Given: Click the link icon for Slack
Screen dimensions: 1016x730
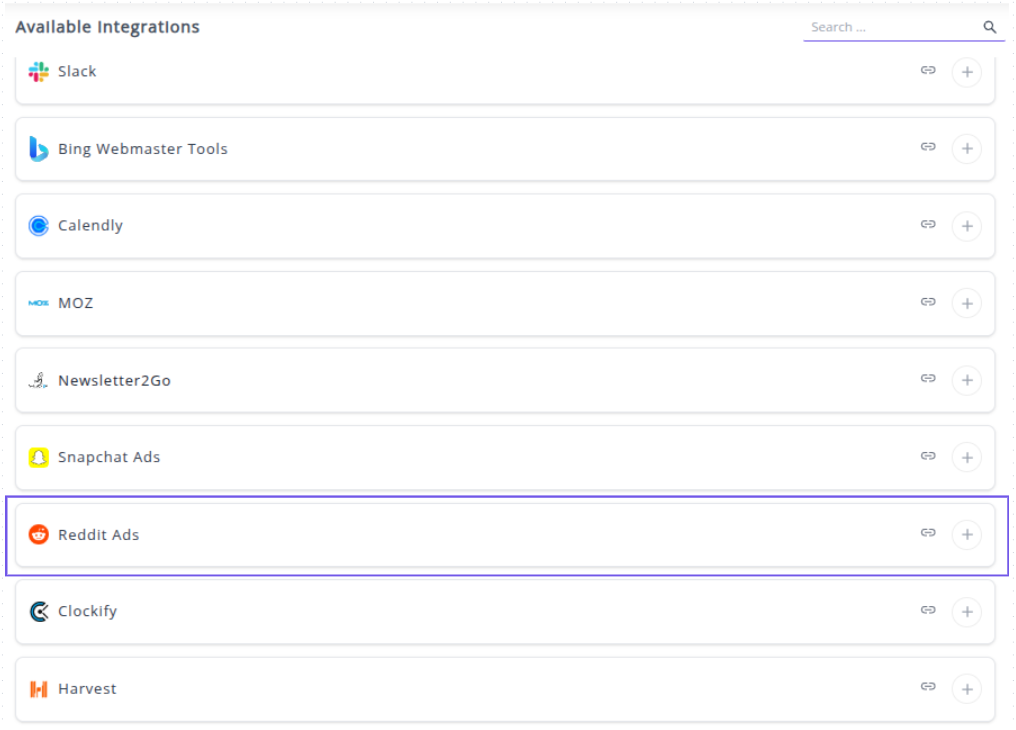Looking at the screenshot, I should pos(928,70).
